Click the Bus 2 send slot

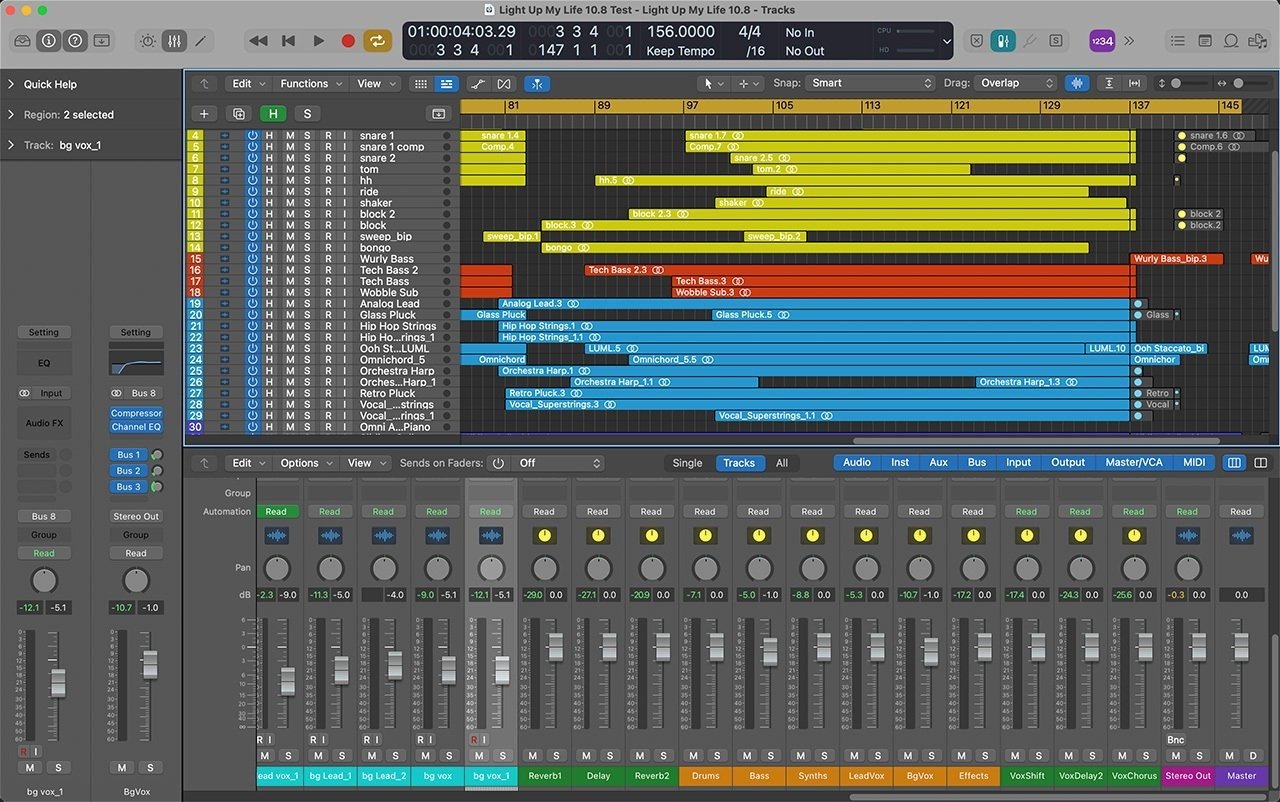[128, 471]
